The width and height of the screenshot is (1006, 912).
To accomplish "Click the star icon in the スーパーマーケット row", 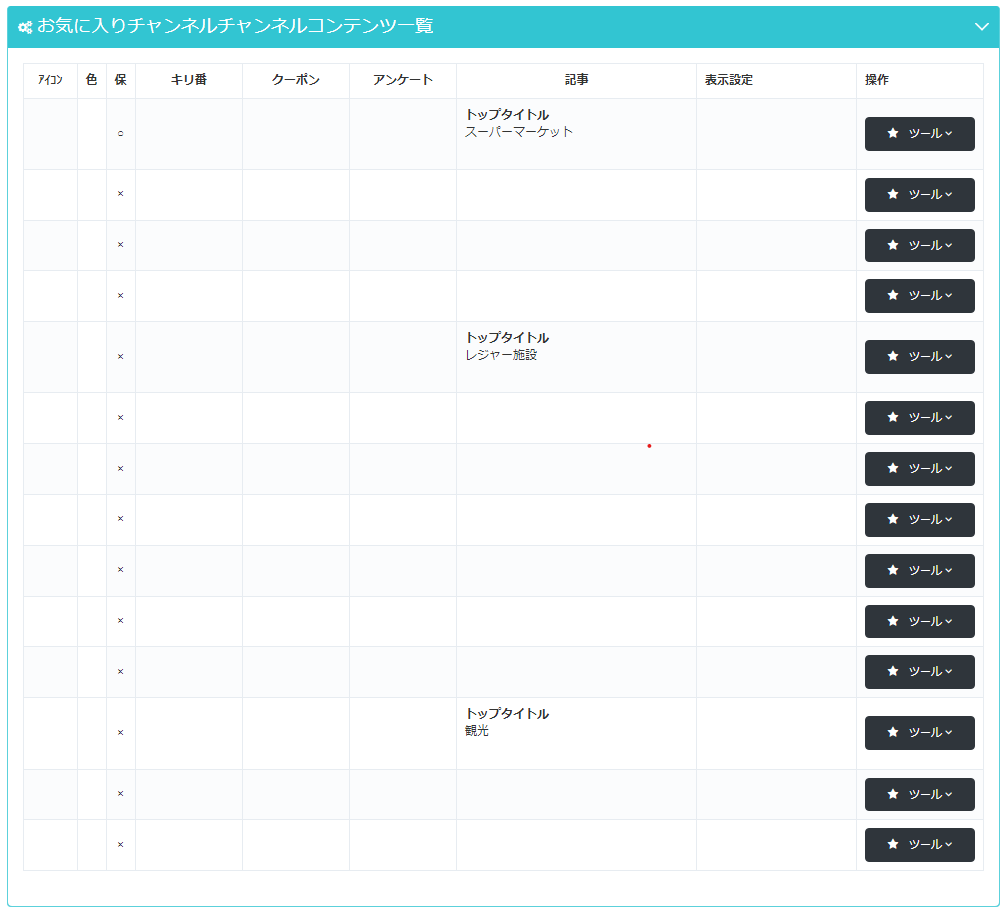I will [893, 133].
